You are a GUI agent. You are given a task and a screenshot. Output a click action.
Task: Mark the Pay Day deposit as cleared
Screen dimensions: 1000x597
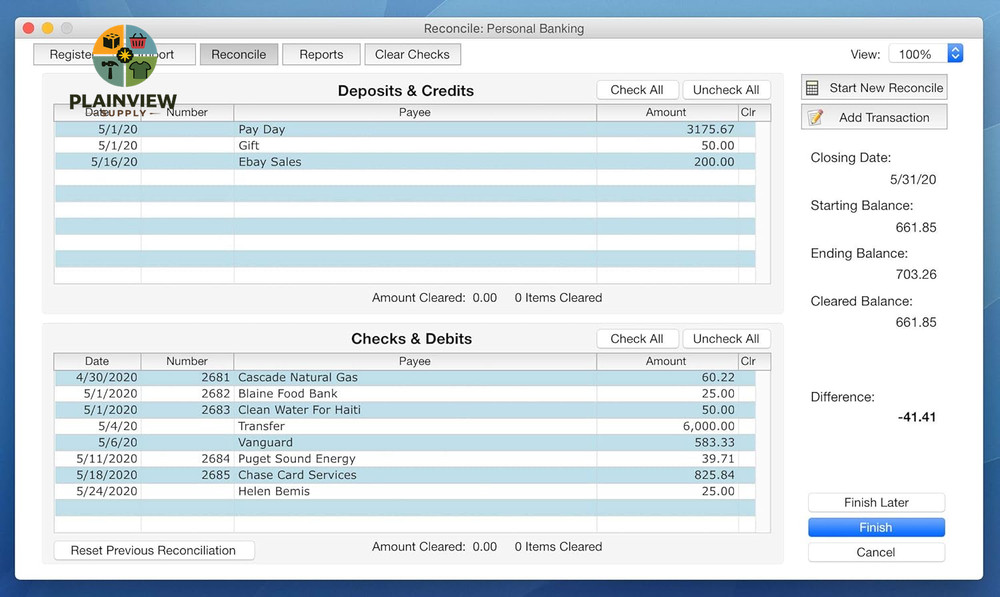pyautogui.click(x=747, y=129)
